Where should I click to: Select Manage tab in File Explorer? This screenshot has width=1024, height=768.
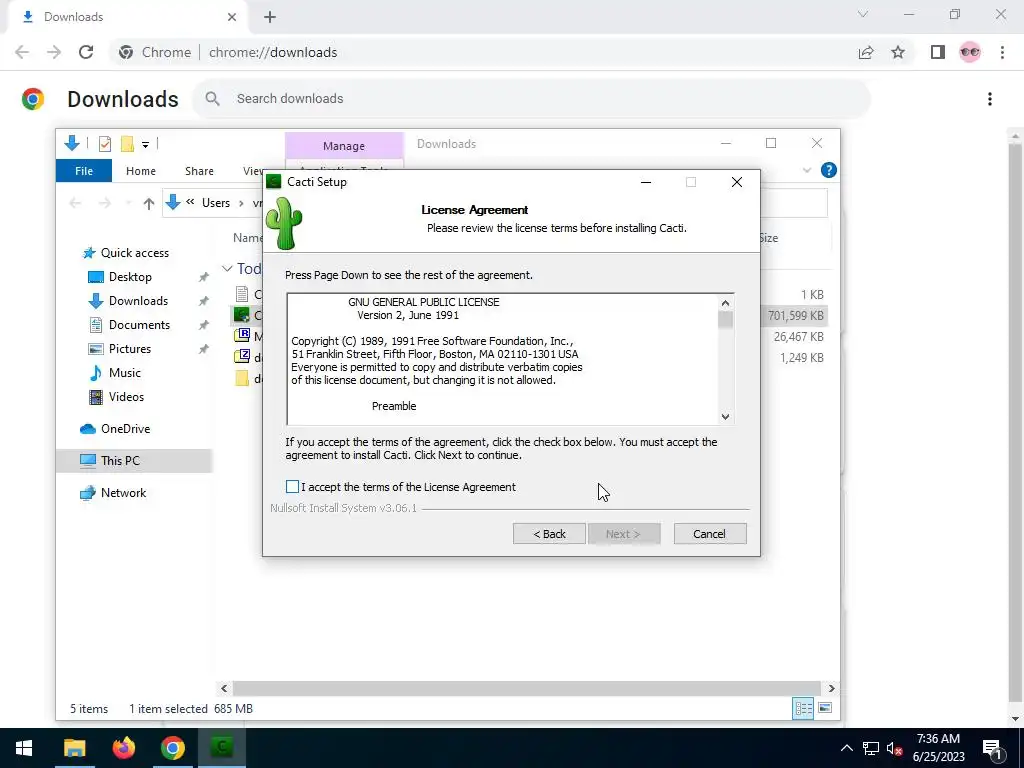point(344,146)
